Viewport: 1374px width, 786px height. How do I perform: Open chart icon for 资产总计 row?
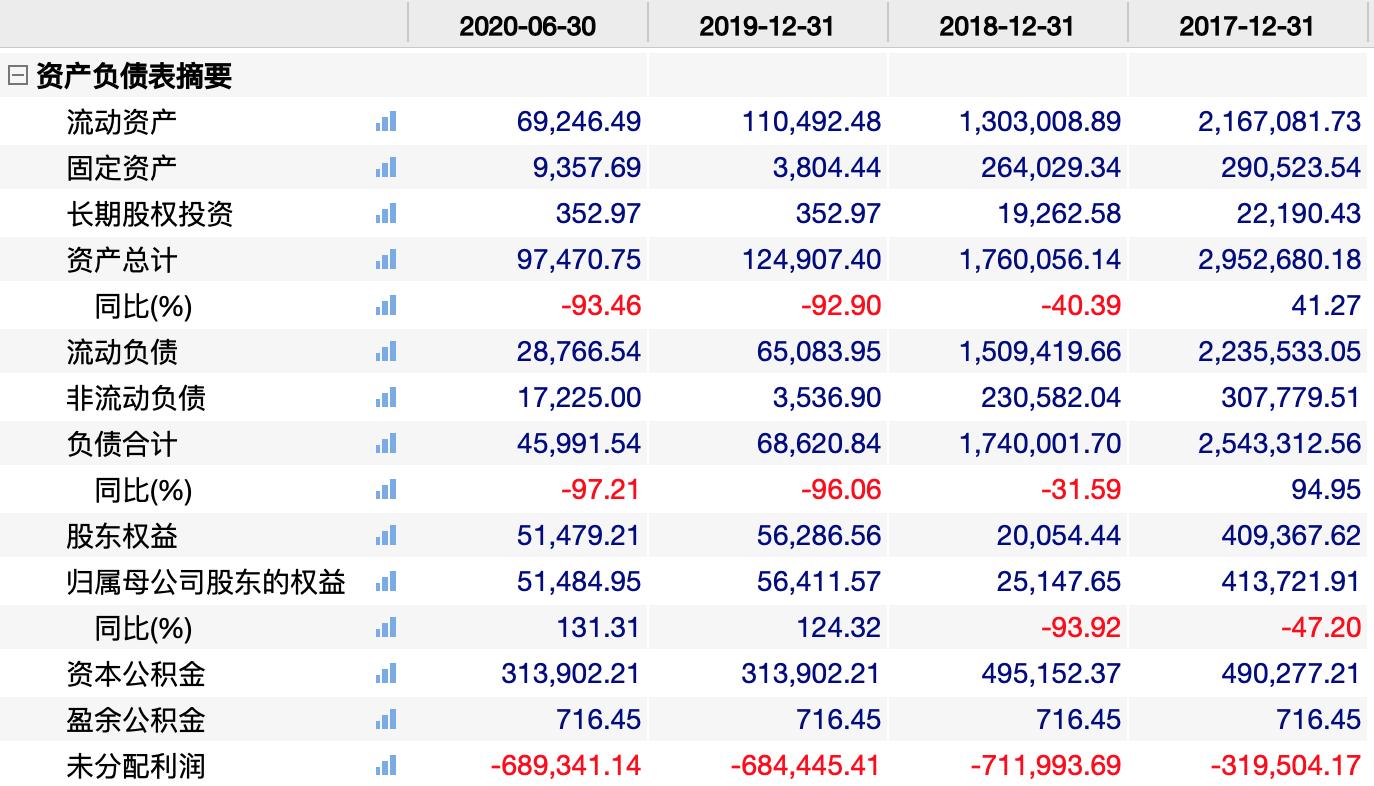pos(386,260)
